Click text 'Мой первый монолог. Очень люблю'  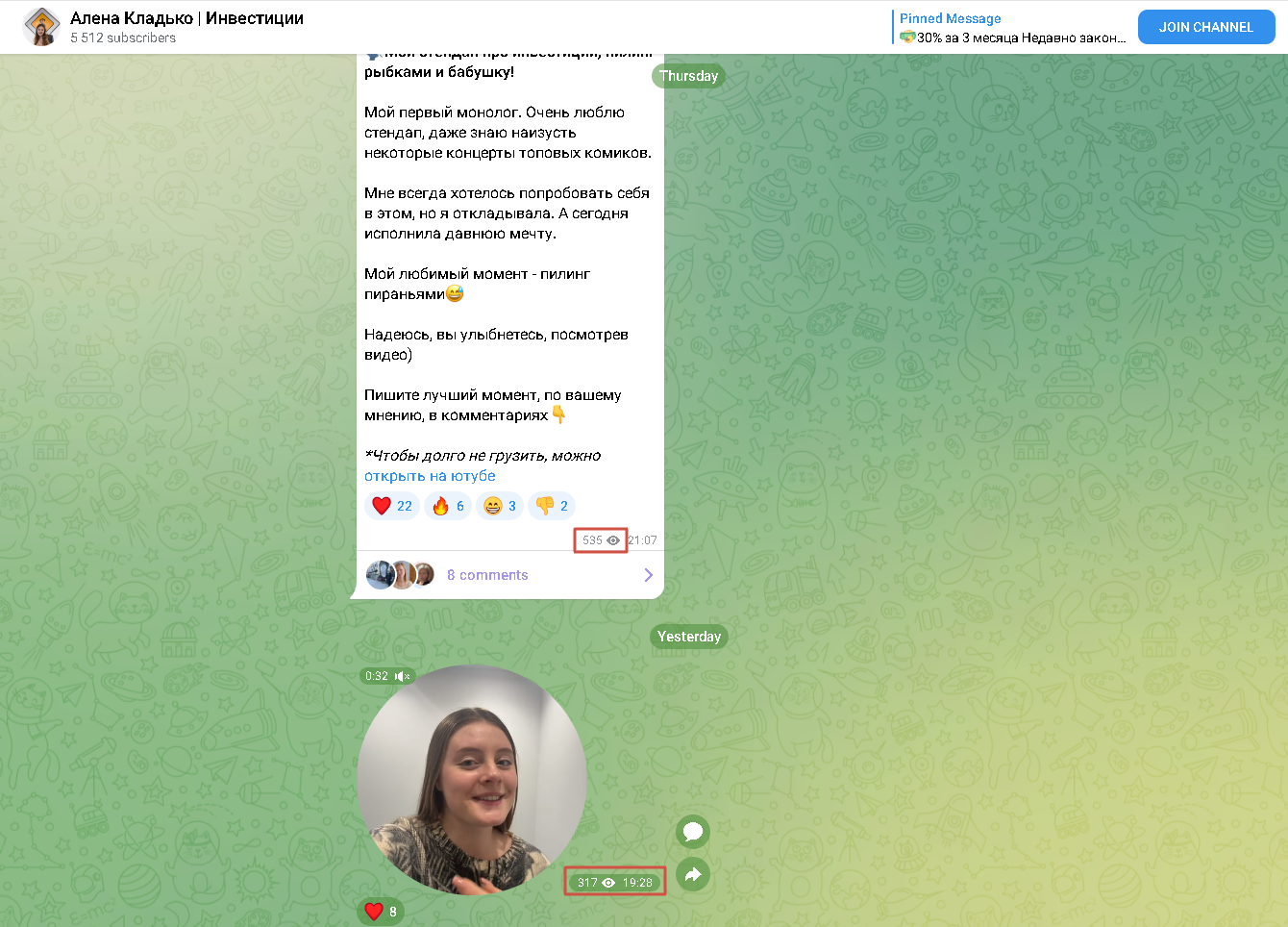pyautogui.click(x=494, y=113)
